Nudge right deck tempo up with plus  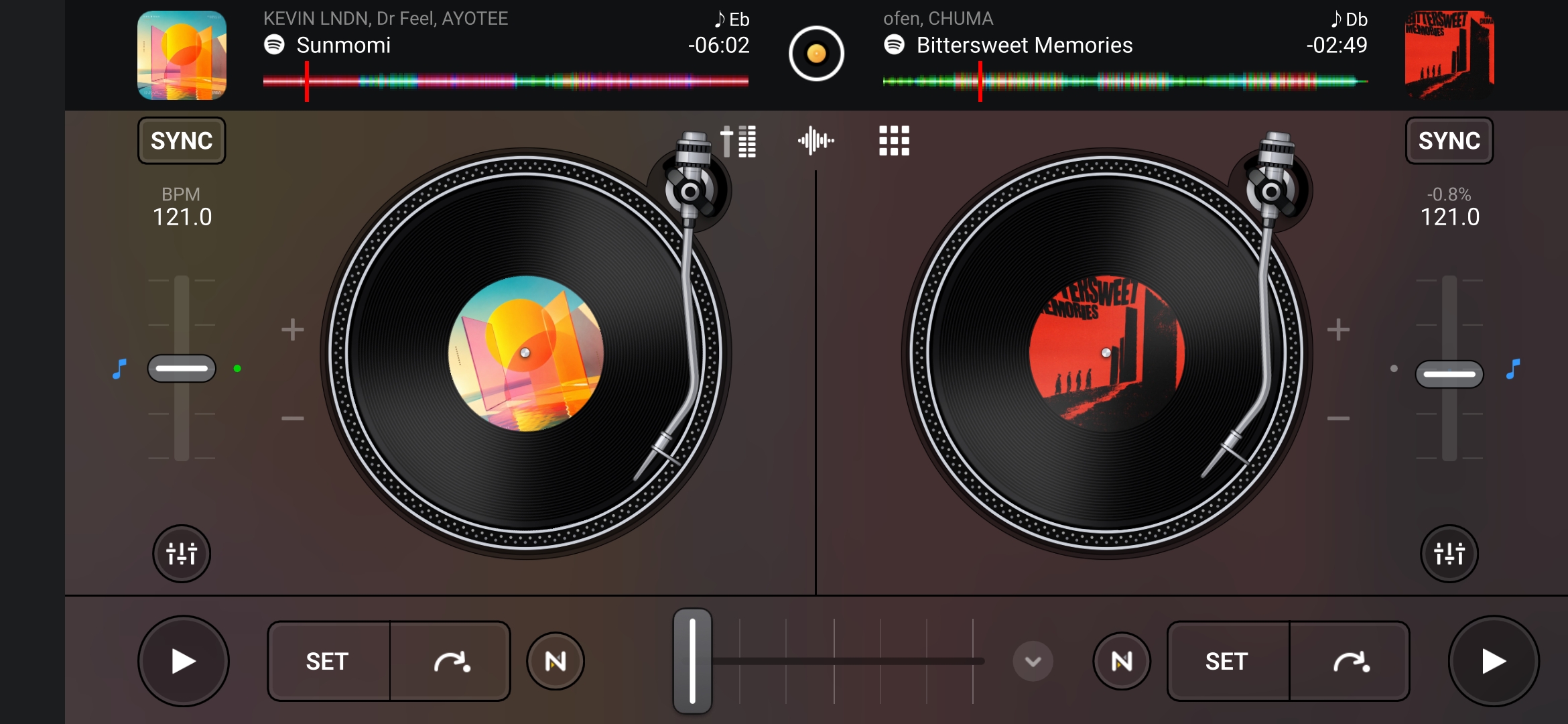coord(1338,330)
